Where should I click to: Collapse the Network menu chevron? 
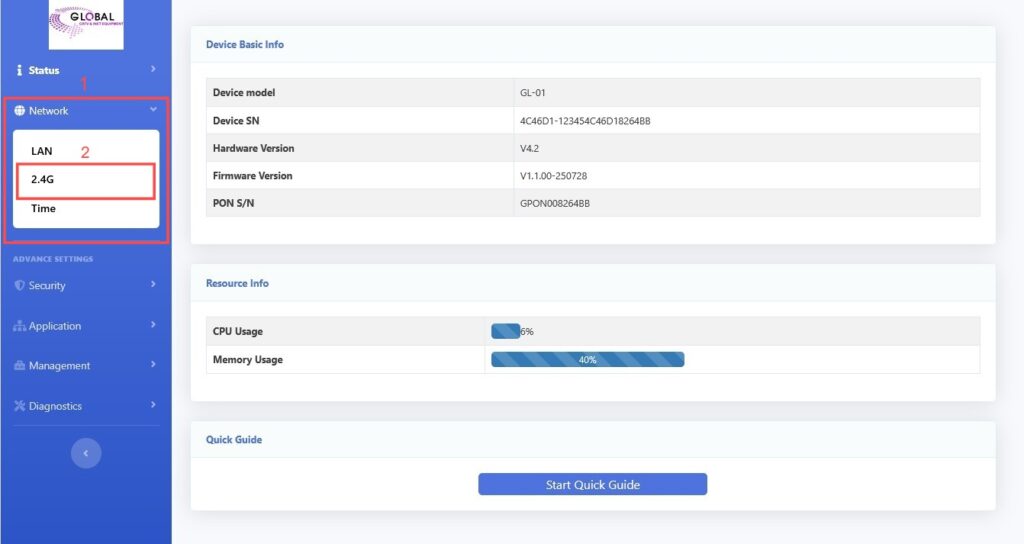[153, 110]
